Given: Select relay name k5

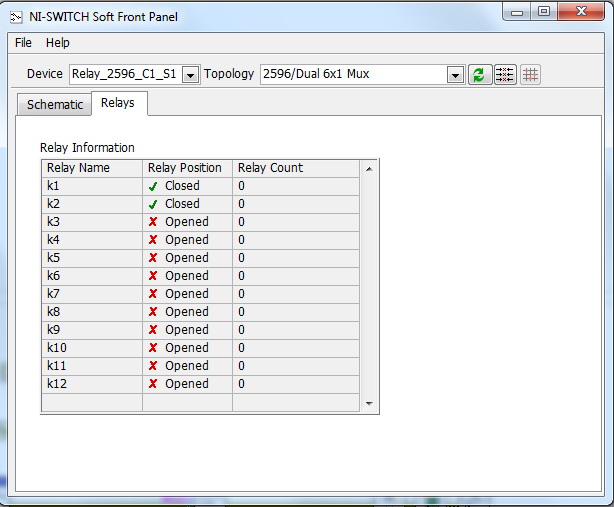Looking at the screenshot, I should click(92, 258).
